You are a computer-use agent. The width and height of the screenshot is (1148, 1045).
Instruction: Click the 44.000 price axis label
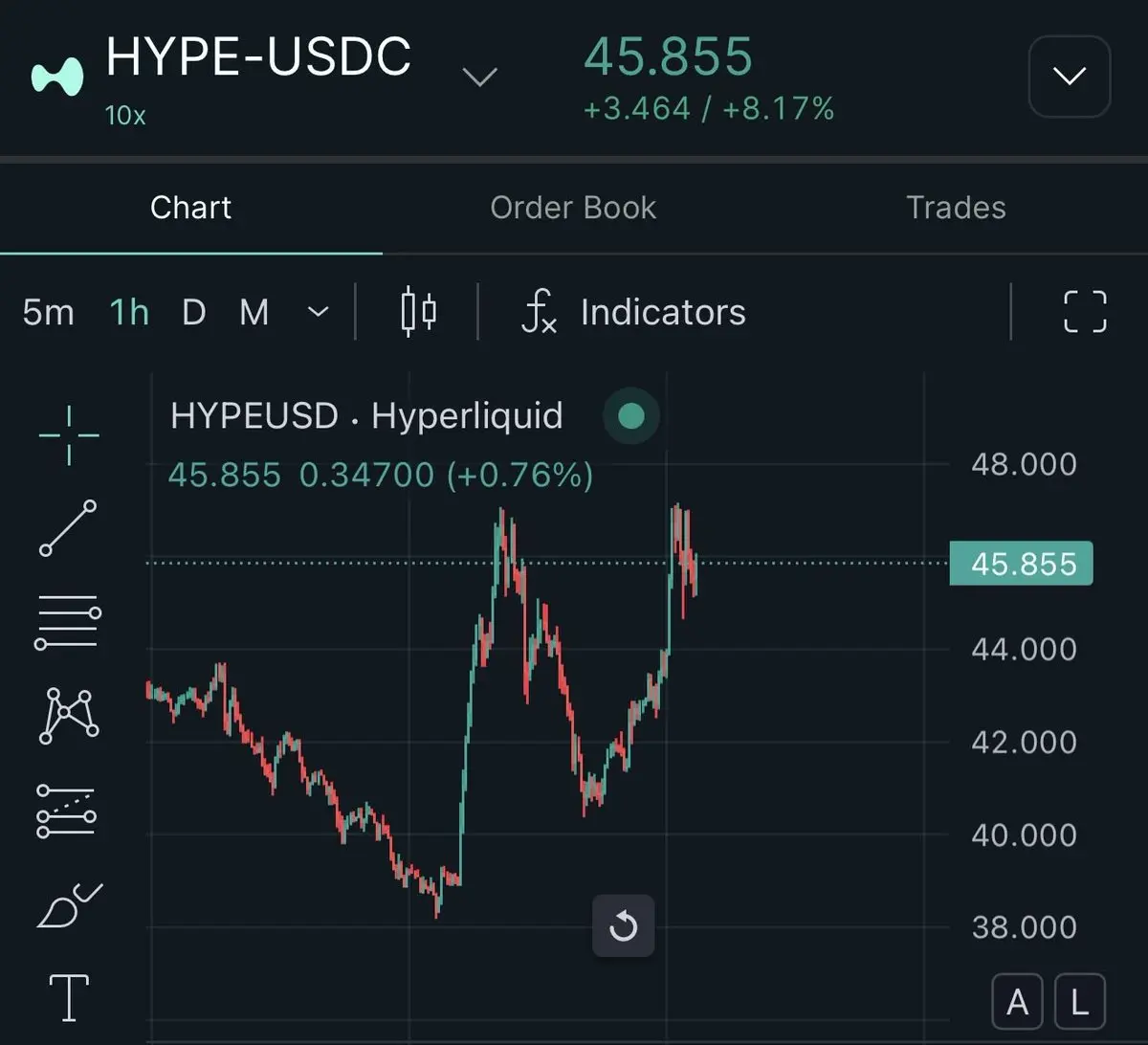pyautogui.click(x=1024, y=649)
